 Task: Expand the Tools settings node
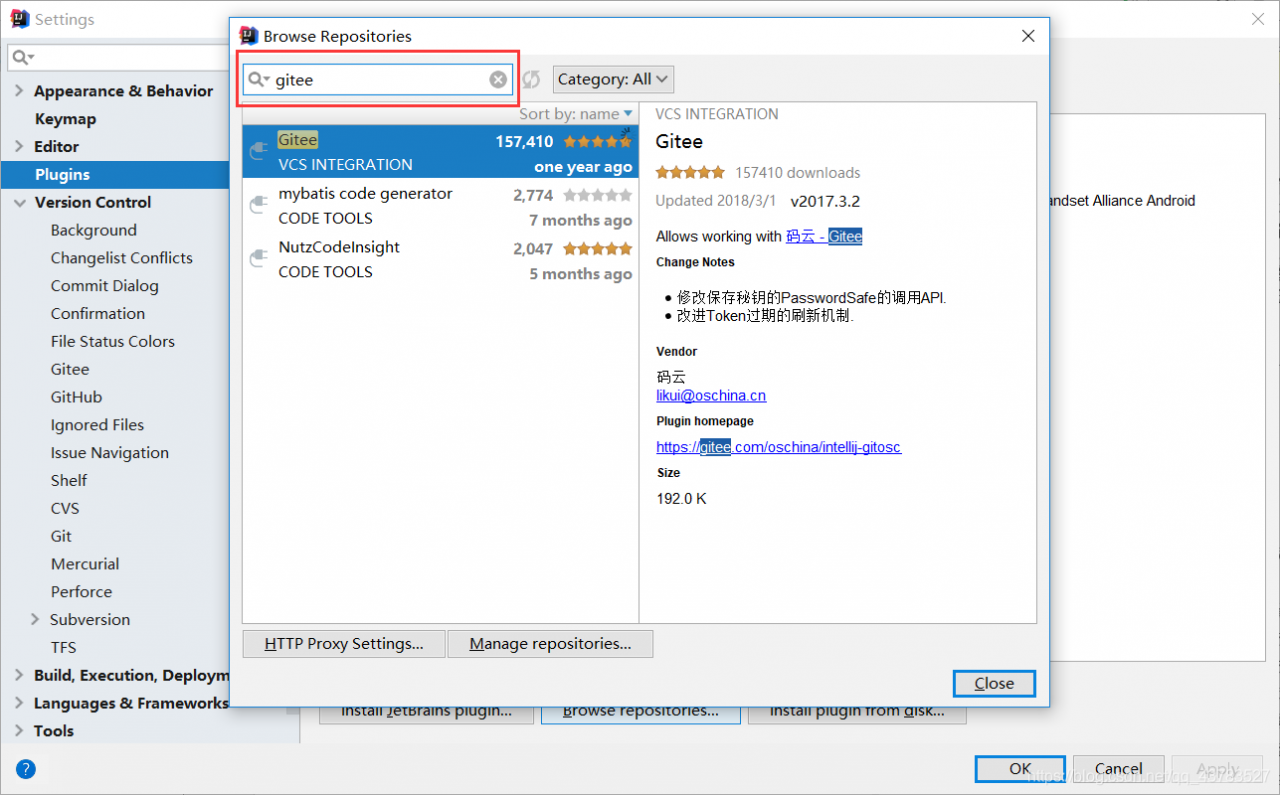click(19, 731)
